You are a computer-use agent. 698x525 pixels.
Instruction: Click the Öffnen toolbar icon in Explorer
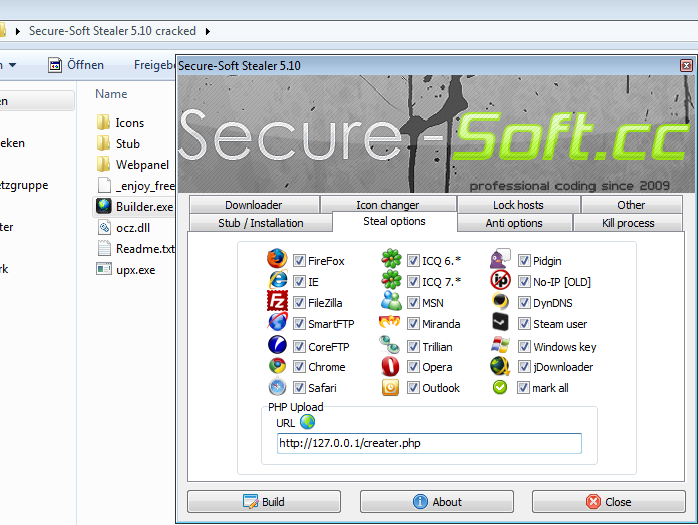(55, 65)
